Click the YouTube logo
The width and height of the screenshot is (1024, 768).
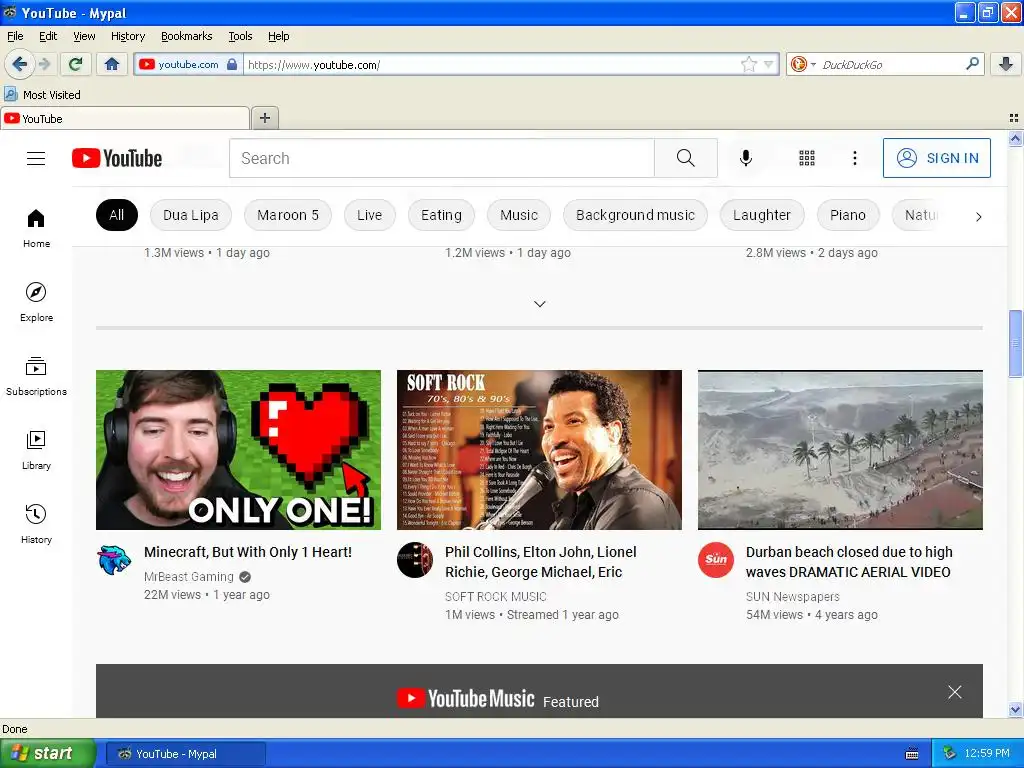(x=117, y=158)
